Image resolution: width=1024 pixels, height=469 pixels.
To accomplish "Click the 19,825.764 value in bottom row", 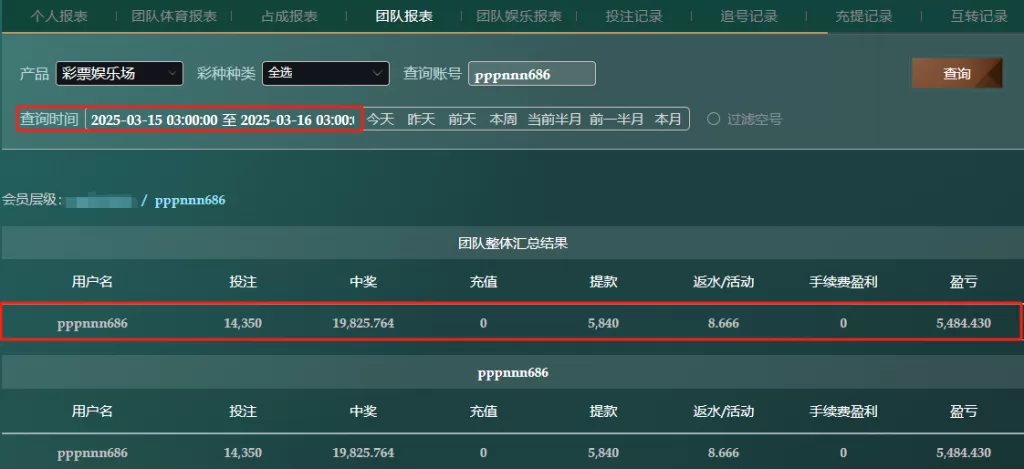I will (x=363, y=453).
